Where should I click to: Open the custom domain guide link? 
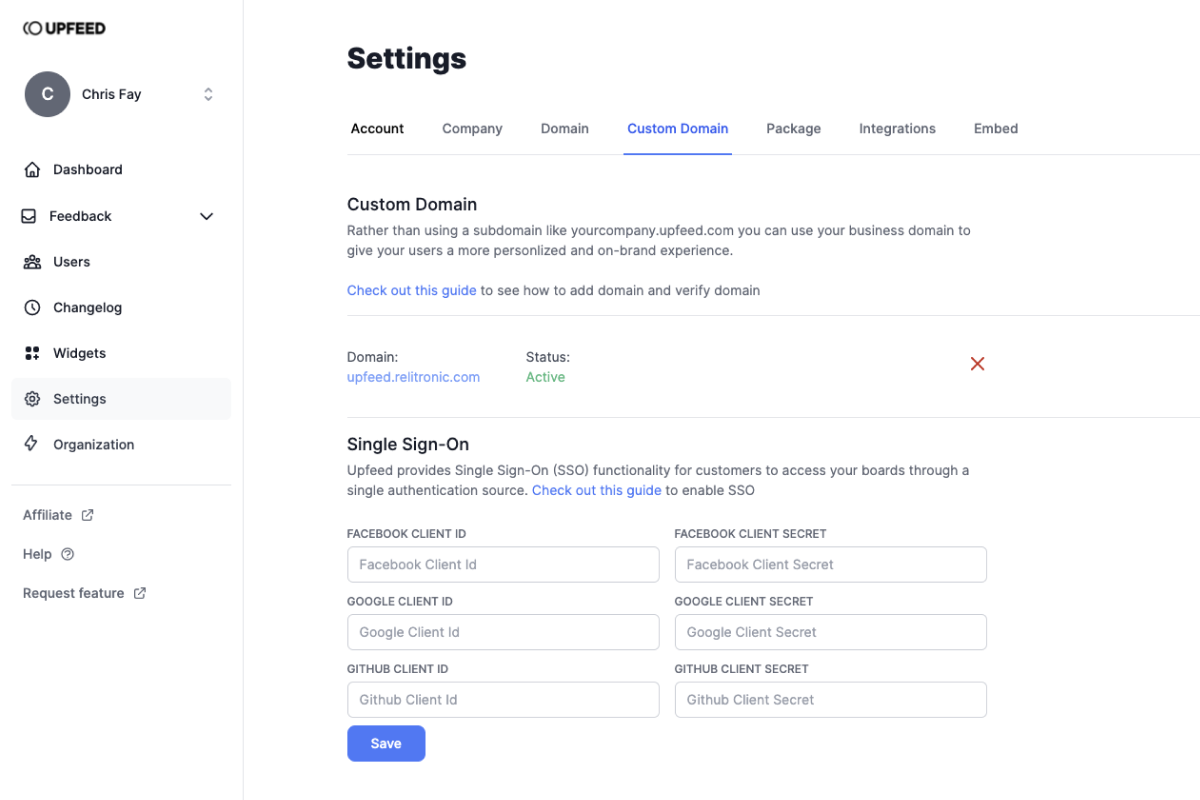pos(412,290)
